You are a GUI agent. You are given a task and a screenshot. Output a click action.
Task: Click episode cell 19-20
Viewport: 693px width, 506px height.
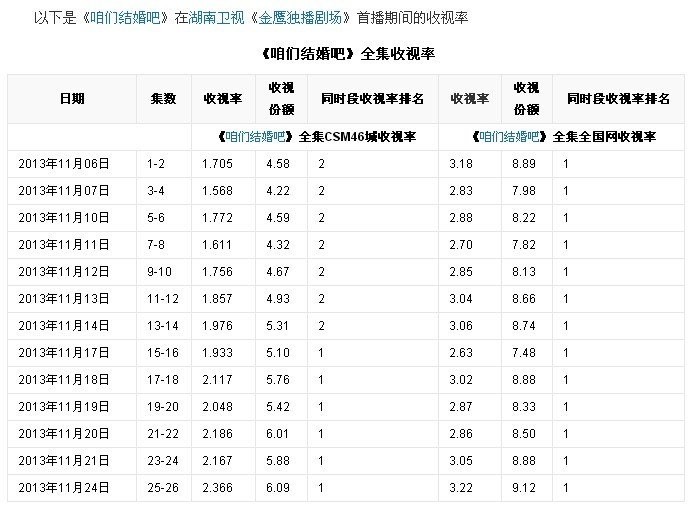pos(163,407)
